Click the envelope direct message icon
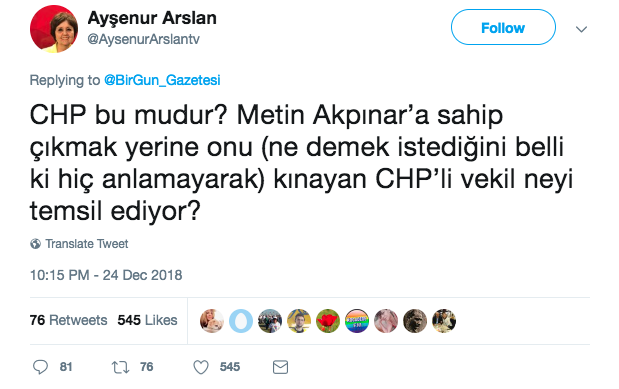Viewport: 619px width, 389px height. [280, 367]
